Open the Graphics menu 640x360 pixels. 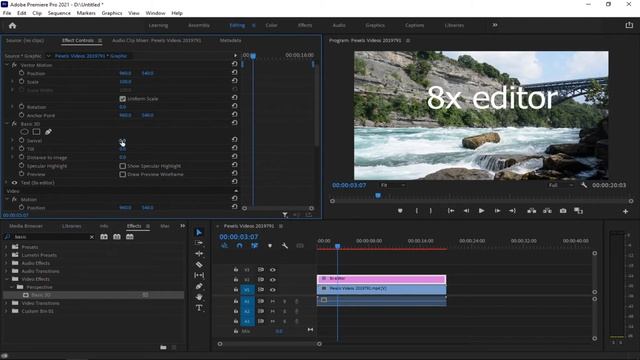coord(112,13)
